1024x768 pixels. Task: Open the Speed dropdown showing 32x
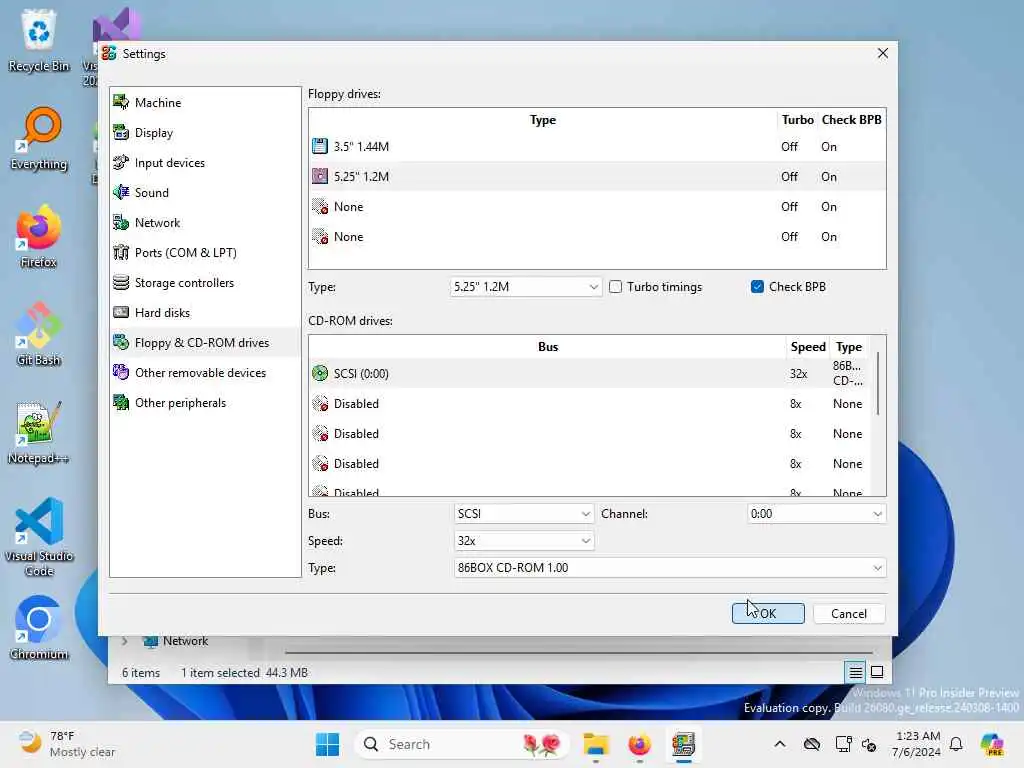tap(524, 541)
